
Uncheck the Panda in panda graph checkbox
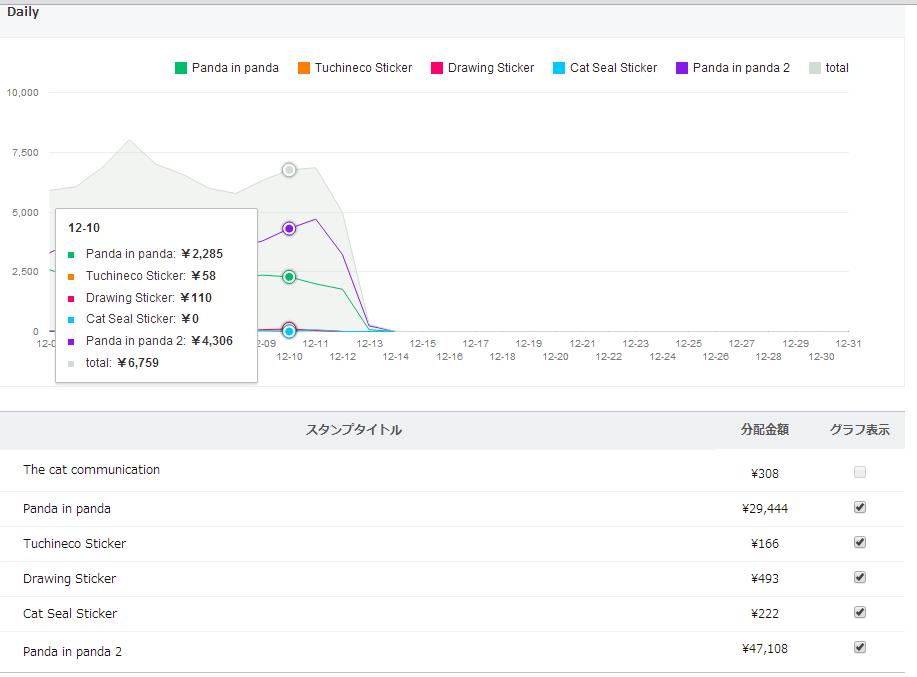860,507
